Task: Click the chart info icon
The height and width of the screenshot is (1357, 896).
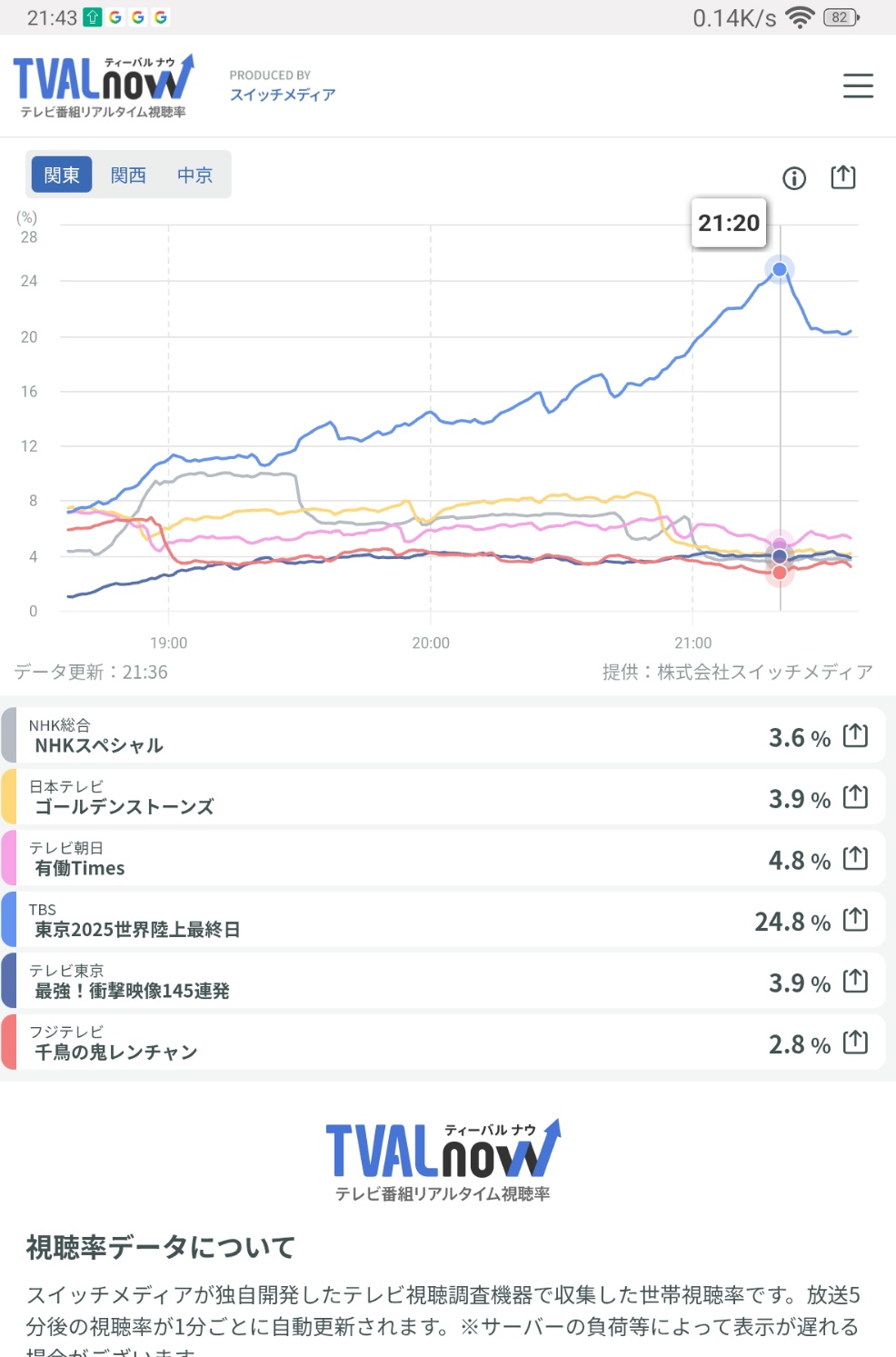Action: click(794, 178)
